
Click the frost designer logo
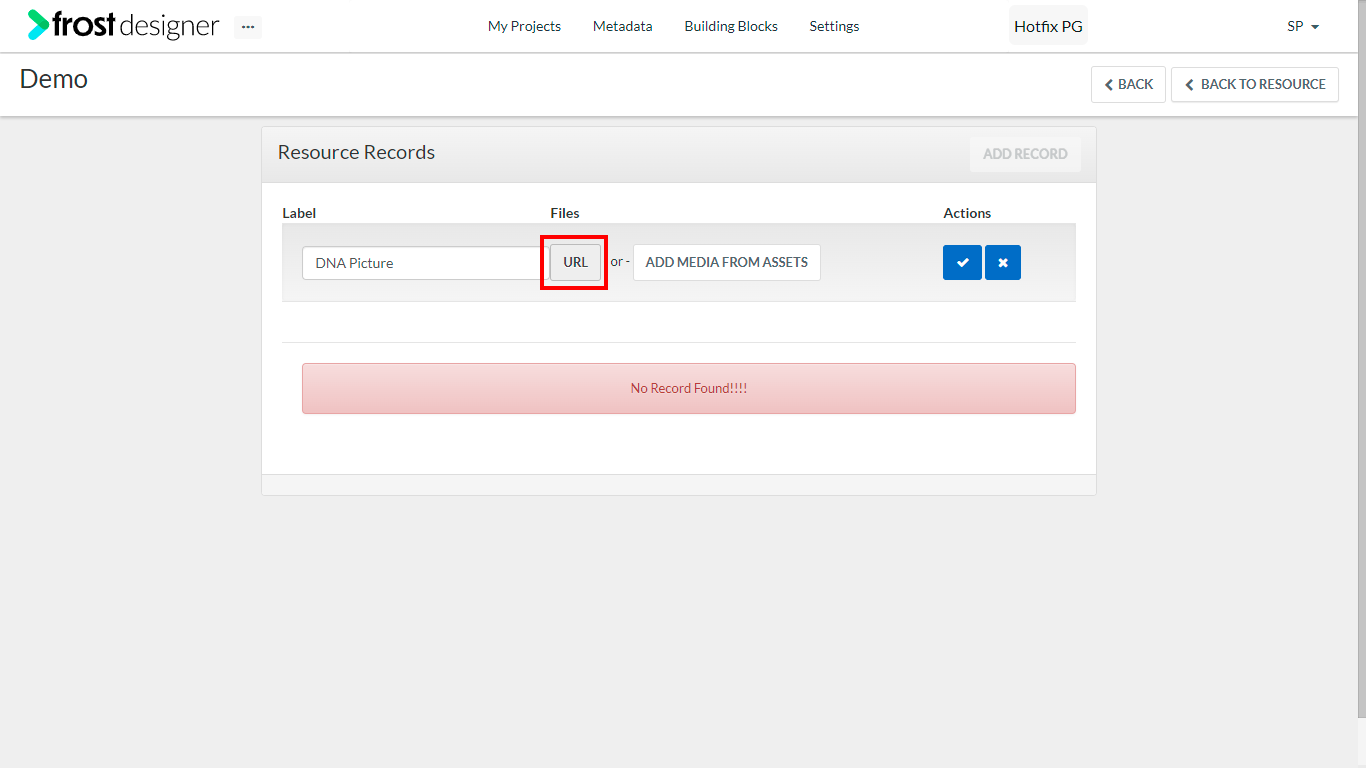[123, 25]
